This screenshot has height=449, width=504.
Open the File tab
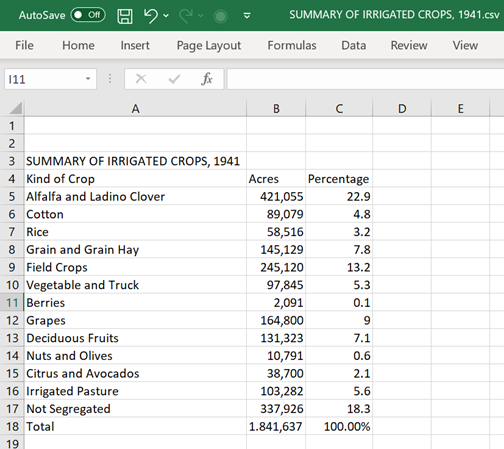24,45
